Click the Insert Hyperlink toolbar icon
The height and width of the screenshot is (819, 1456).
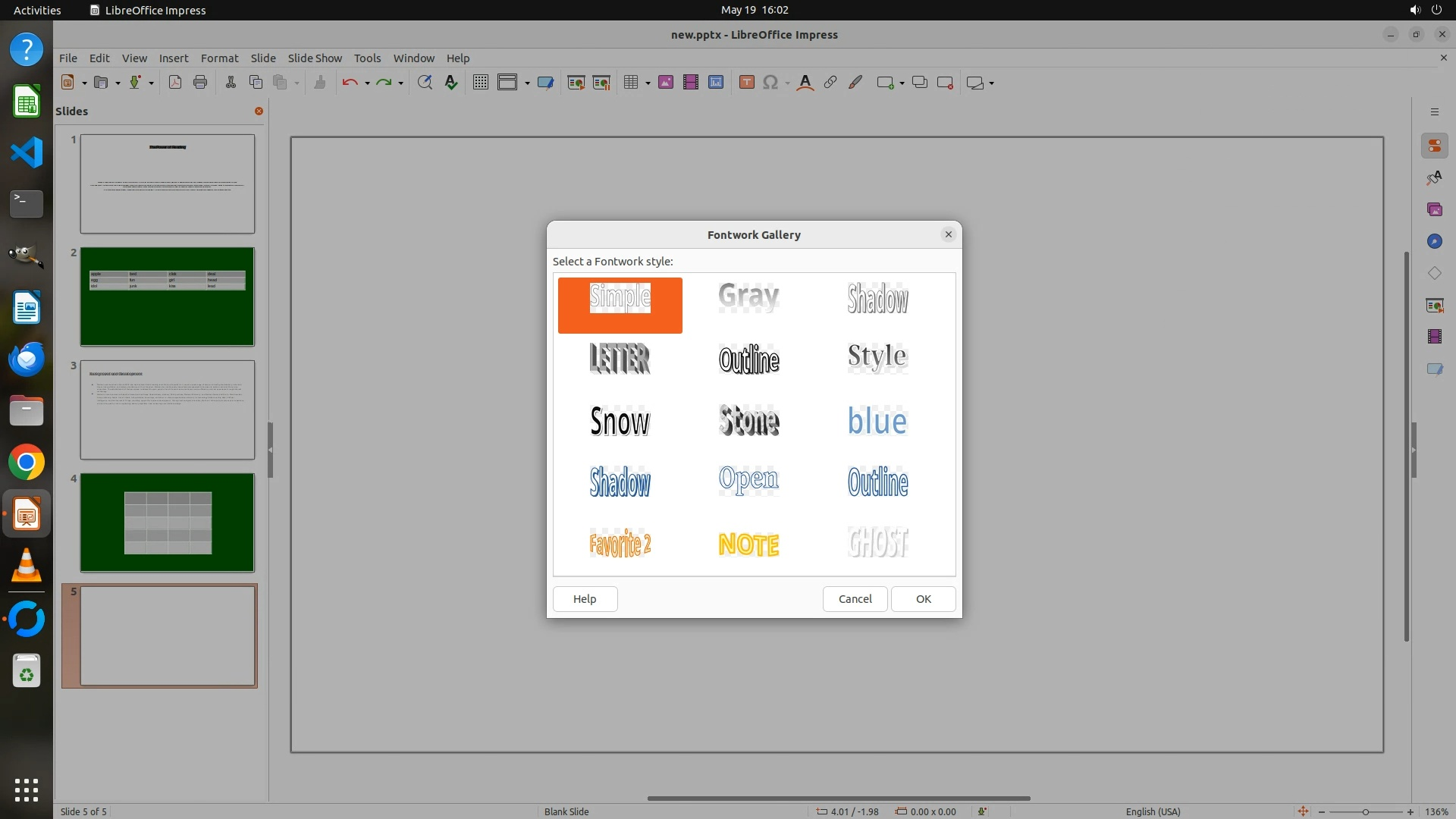[x=830, y=83]
